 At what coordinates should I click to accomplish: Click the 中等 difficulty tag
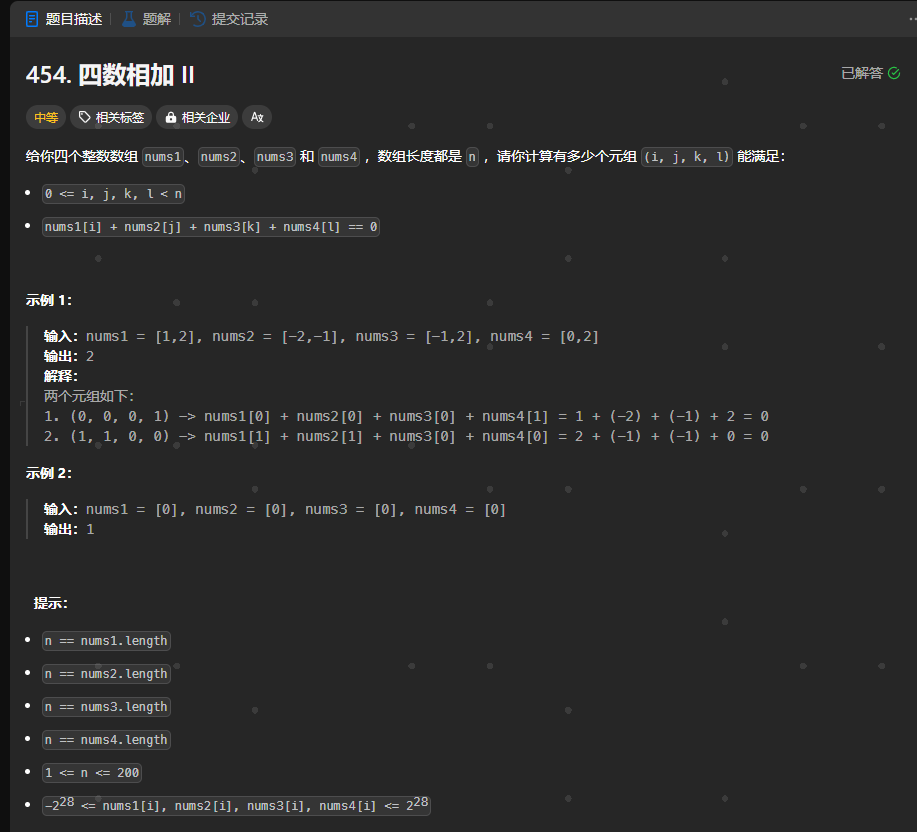pos(46,118)
